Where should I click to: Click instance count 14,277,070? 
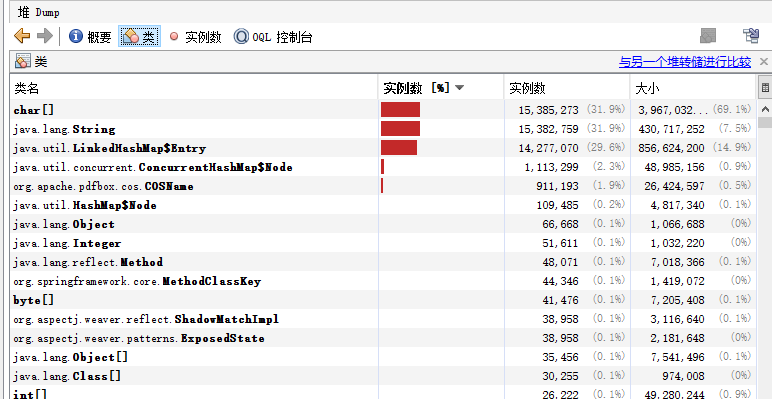548,148
